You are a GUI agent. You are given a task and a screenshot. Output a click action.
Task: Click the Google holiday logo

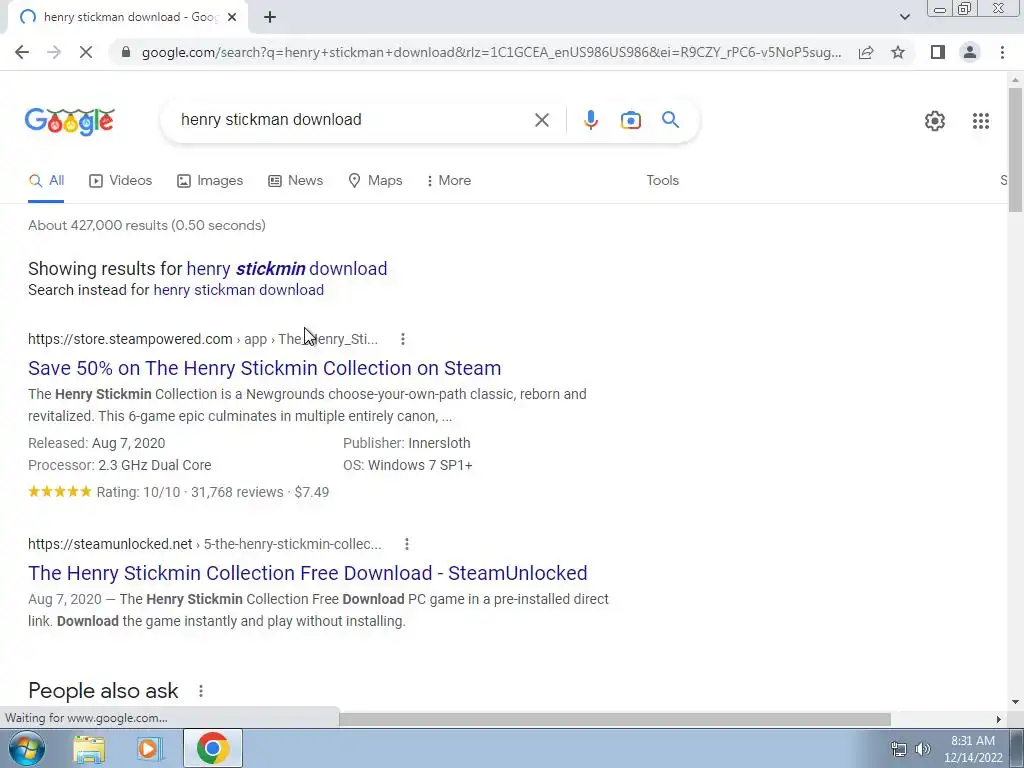70,121
